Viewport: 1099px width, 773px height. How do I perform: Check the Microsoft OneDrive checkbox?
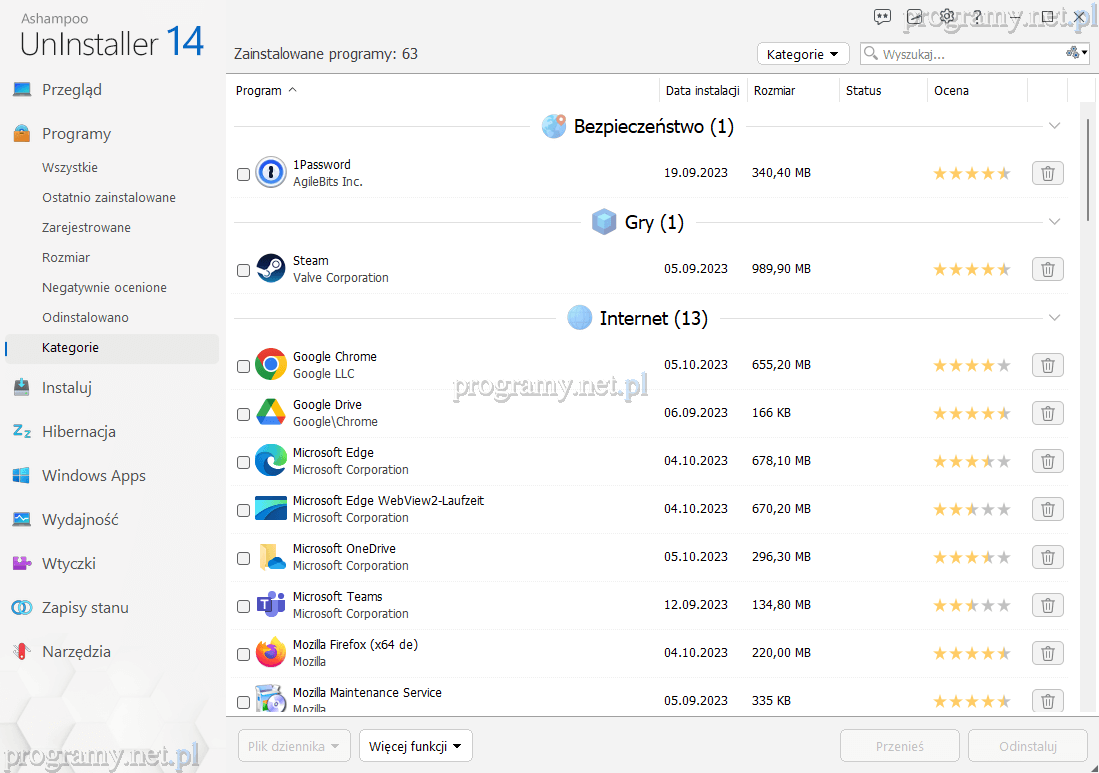(x=243, y=558)
